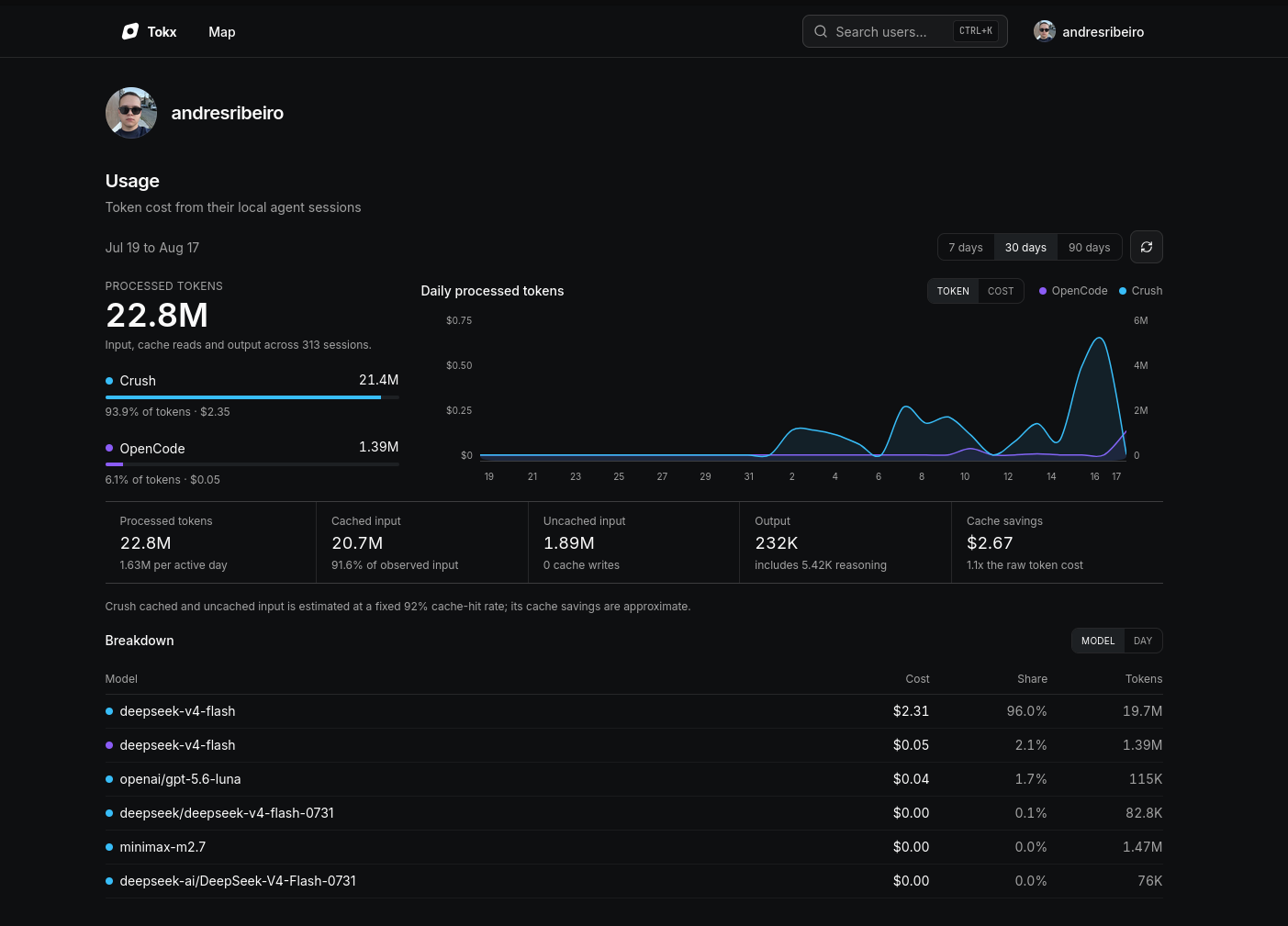1288x926 pixels.
Task: Toggle Crush series in chart legend
Action: (x=1140, y=291)
